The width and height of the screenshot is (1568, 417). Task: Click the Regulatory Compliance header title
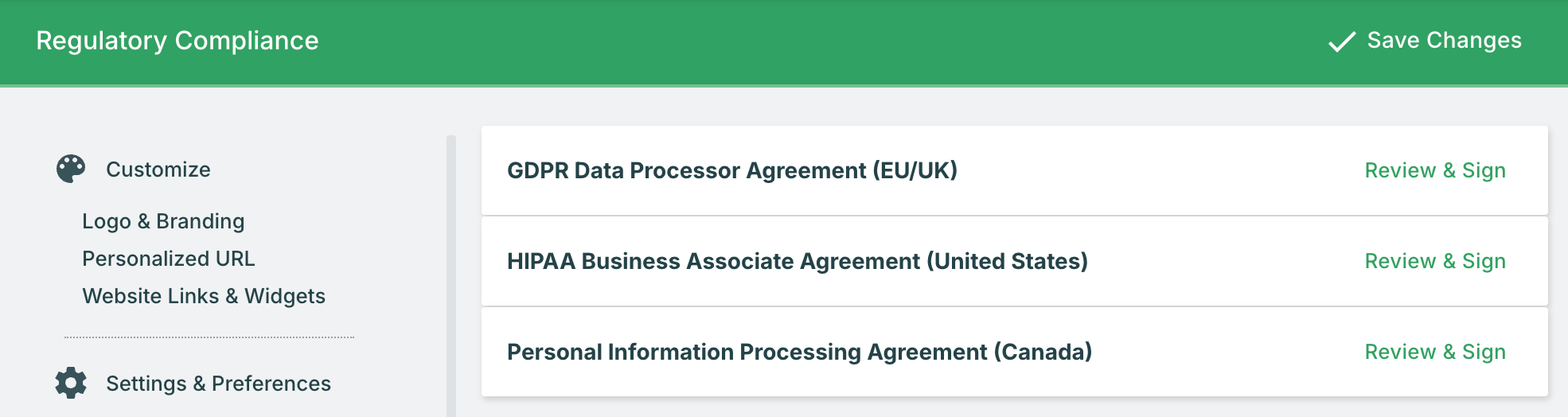coord(177,41)
